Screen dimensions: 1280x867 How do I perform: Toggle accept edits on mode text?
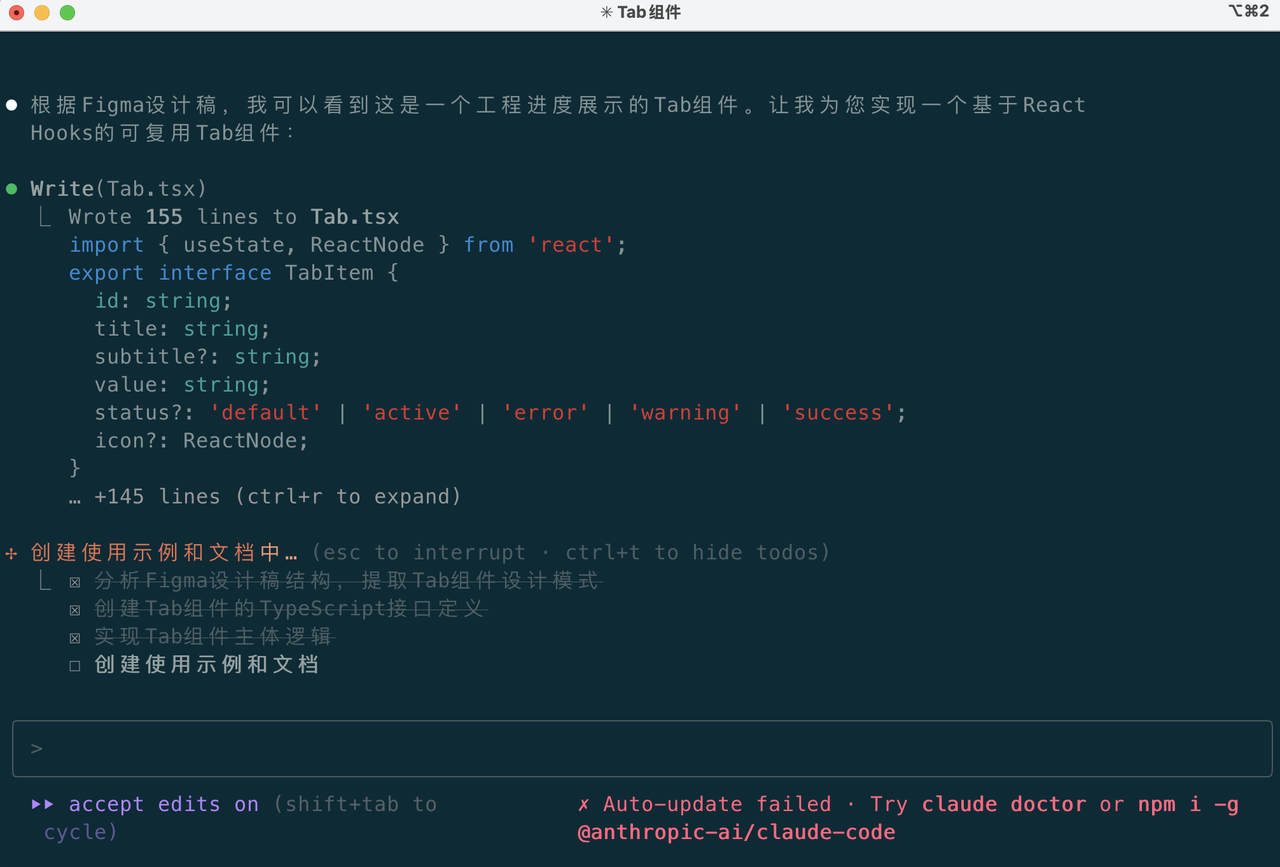coord(164,804)
